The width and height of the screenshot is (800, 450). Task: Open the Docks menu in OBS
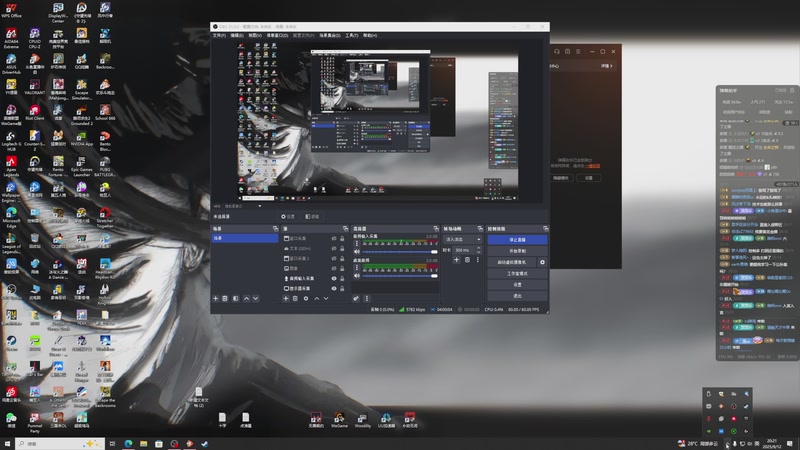(277, 36)
